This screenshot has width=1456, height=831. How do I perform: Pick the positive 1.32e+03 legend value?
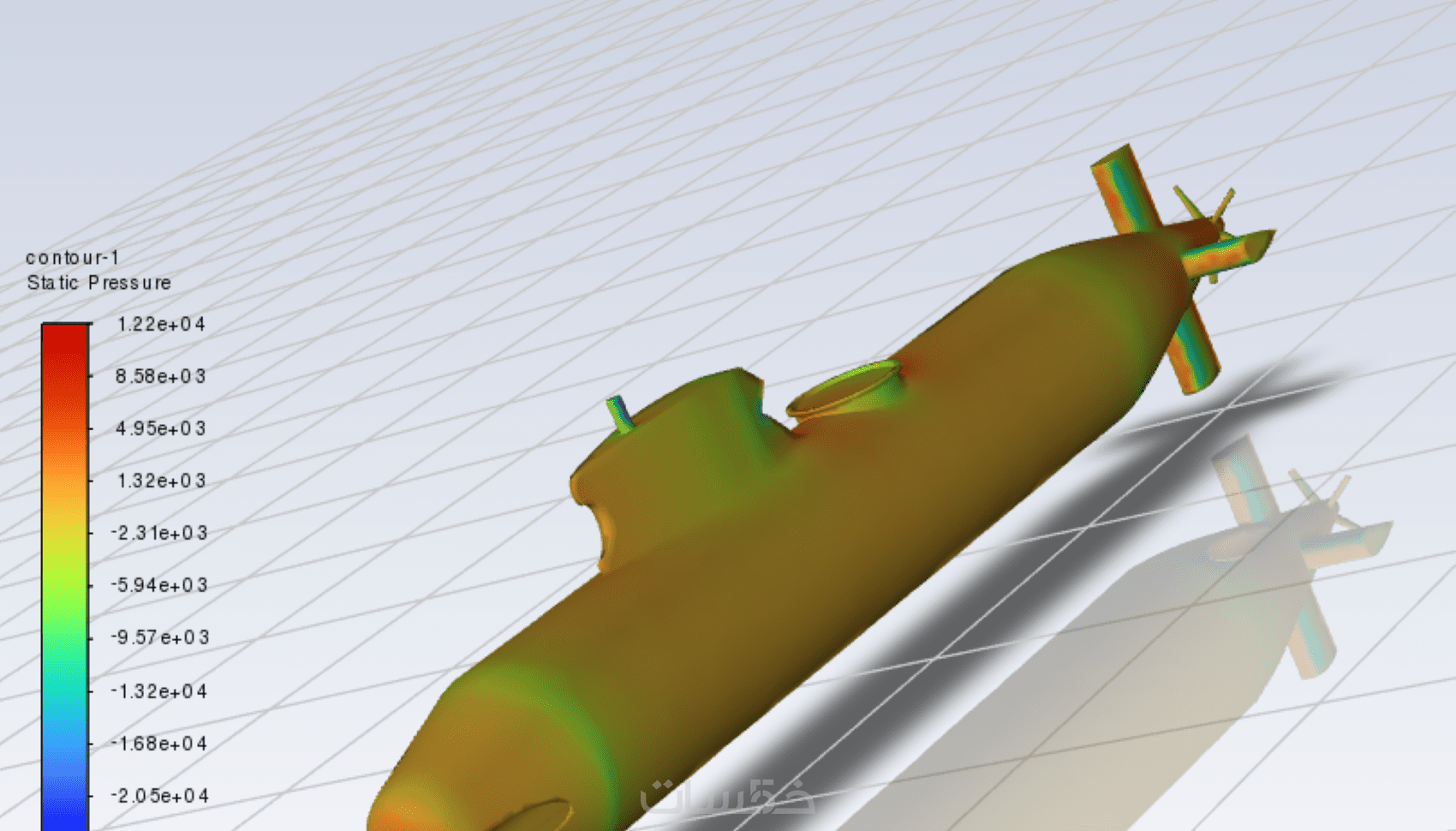(161, 481)
